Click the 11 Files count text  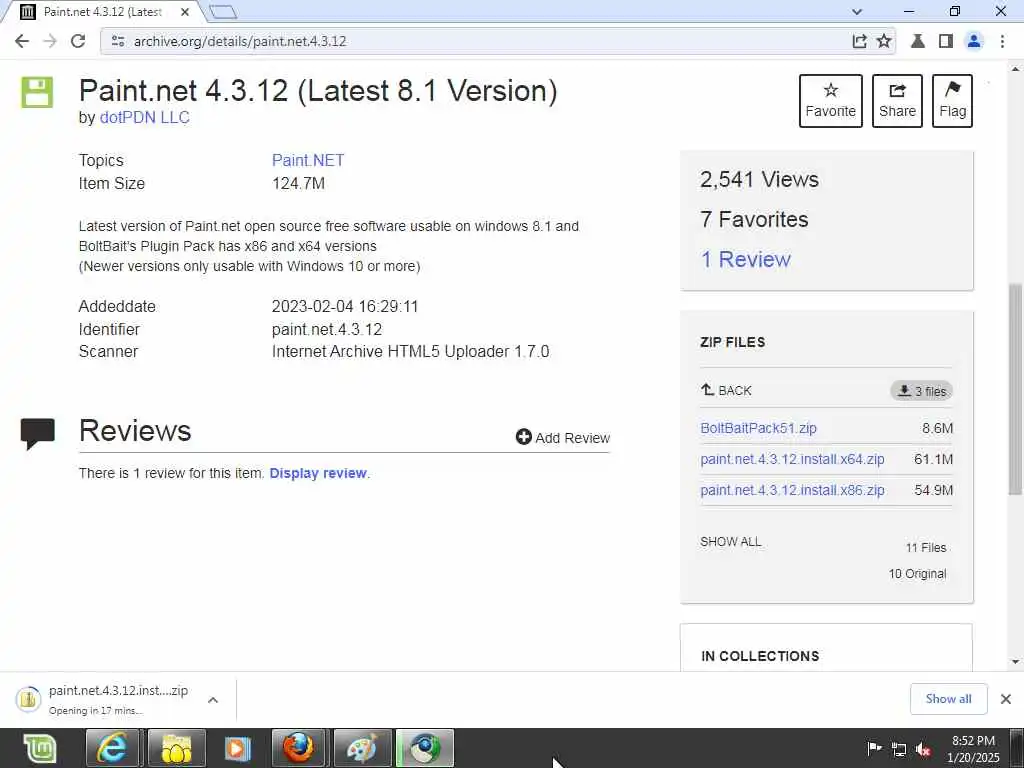click(x=926, y=548)
